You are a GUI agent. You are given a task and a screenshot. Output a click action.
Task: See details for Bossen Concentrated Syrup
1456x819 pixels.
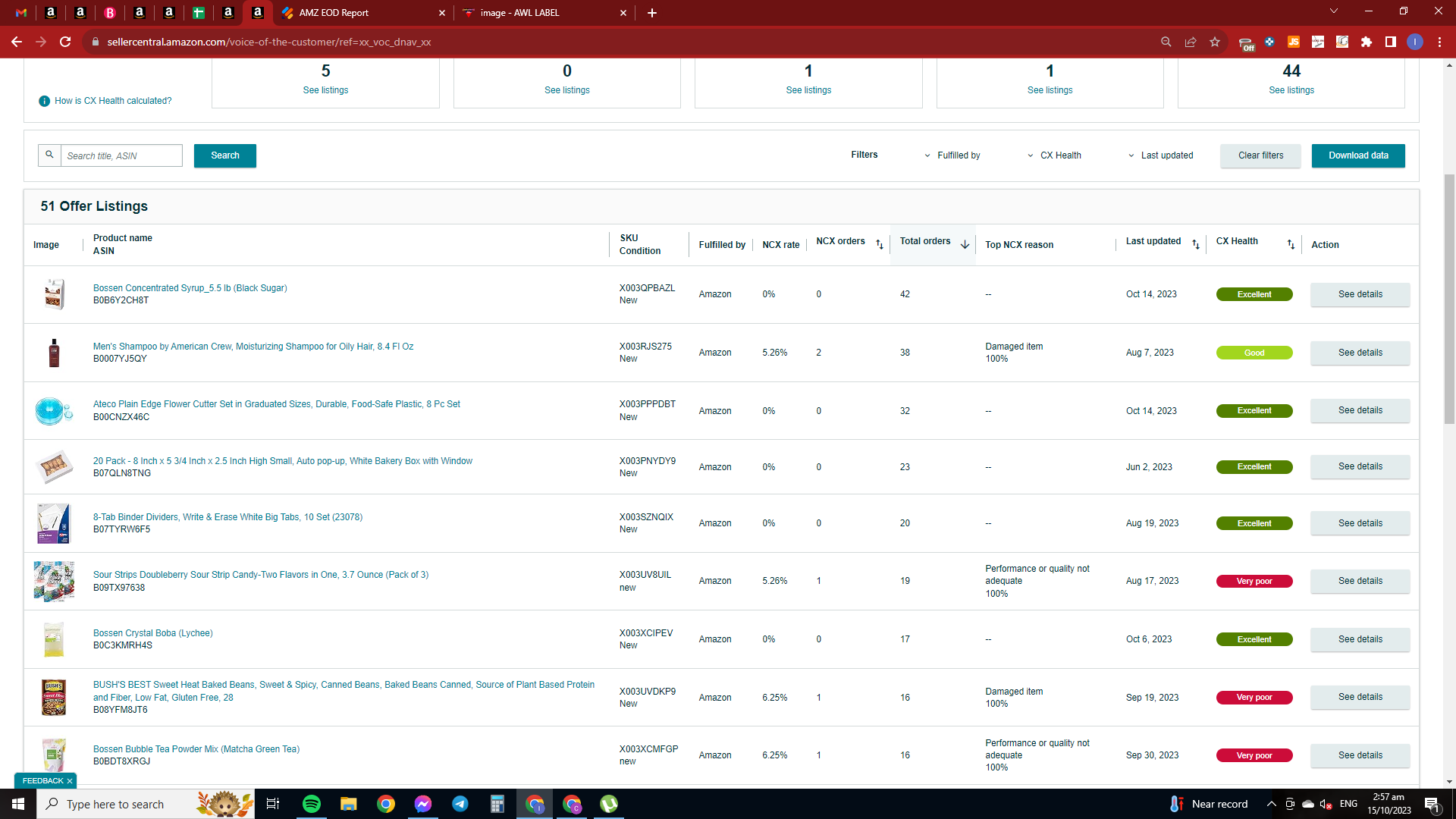pos(1360,294)
